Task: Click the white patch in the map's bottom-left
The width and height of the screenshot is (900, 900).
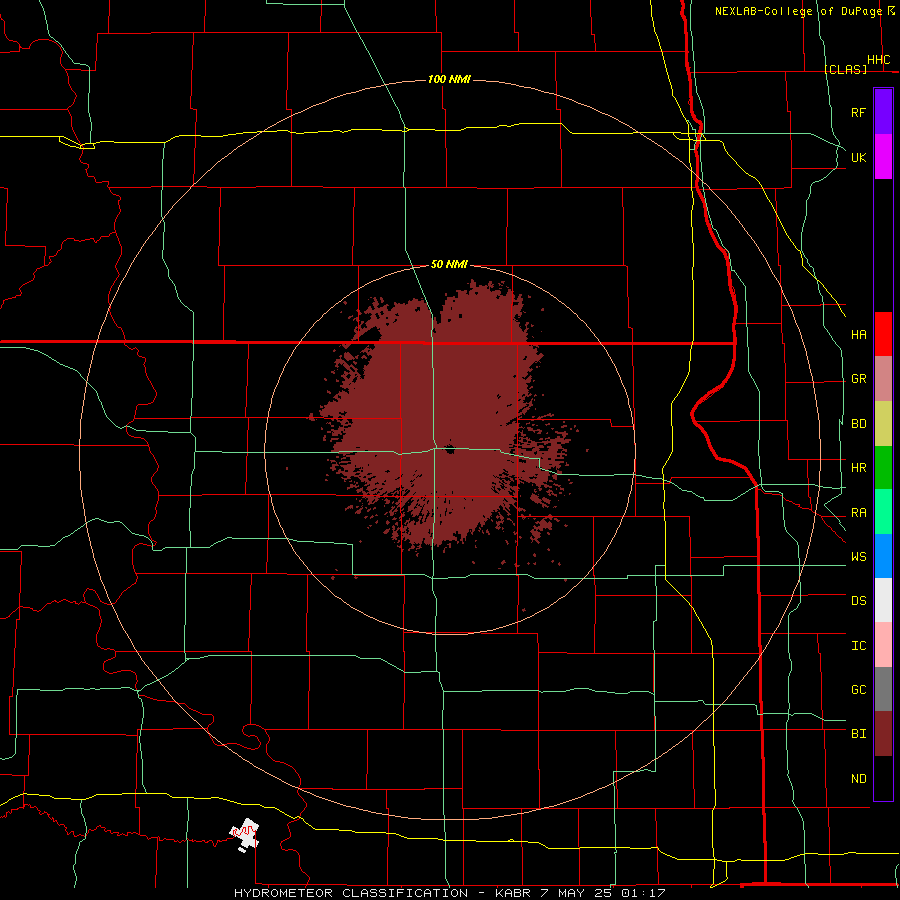Action: pyautogui.click(x=245, y=835)
